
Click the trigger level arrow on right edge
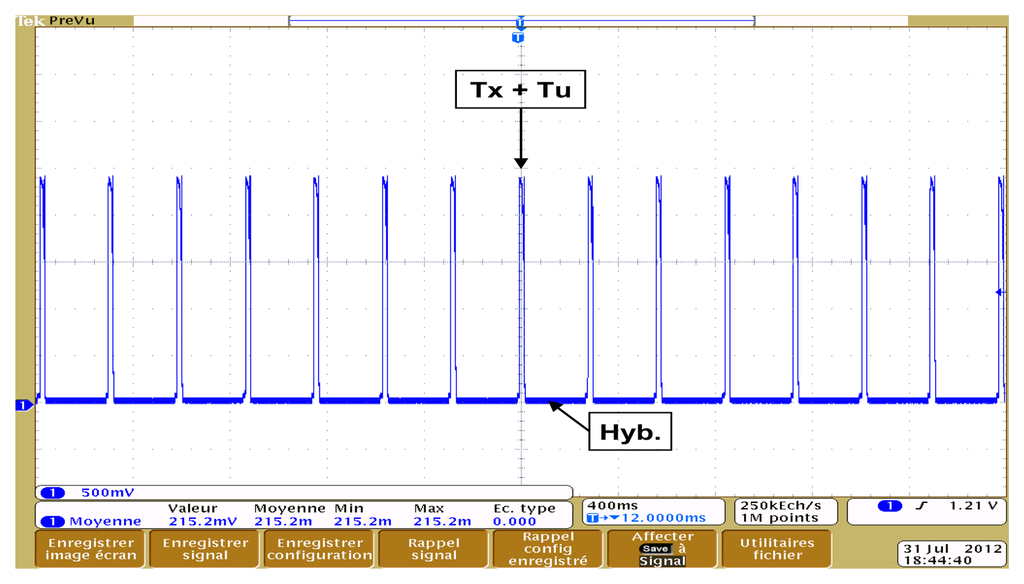[999, 292]
